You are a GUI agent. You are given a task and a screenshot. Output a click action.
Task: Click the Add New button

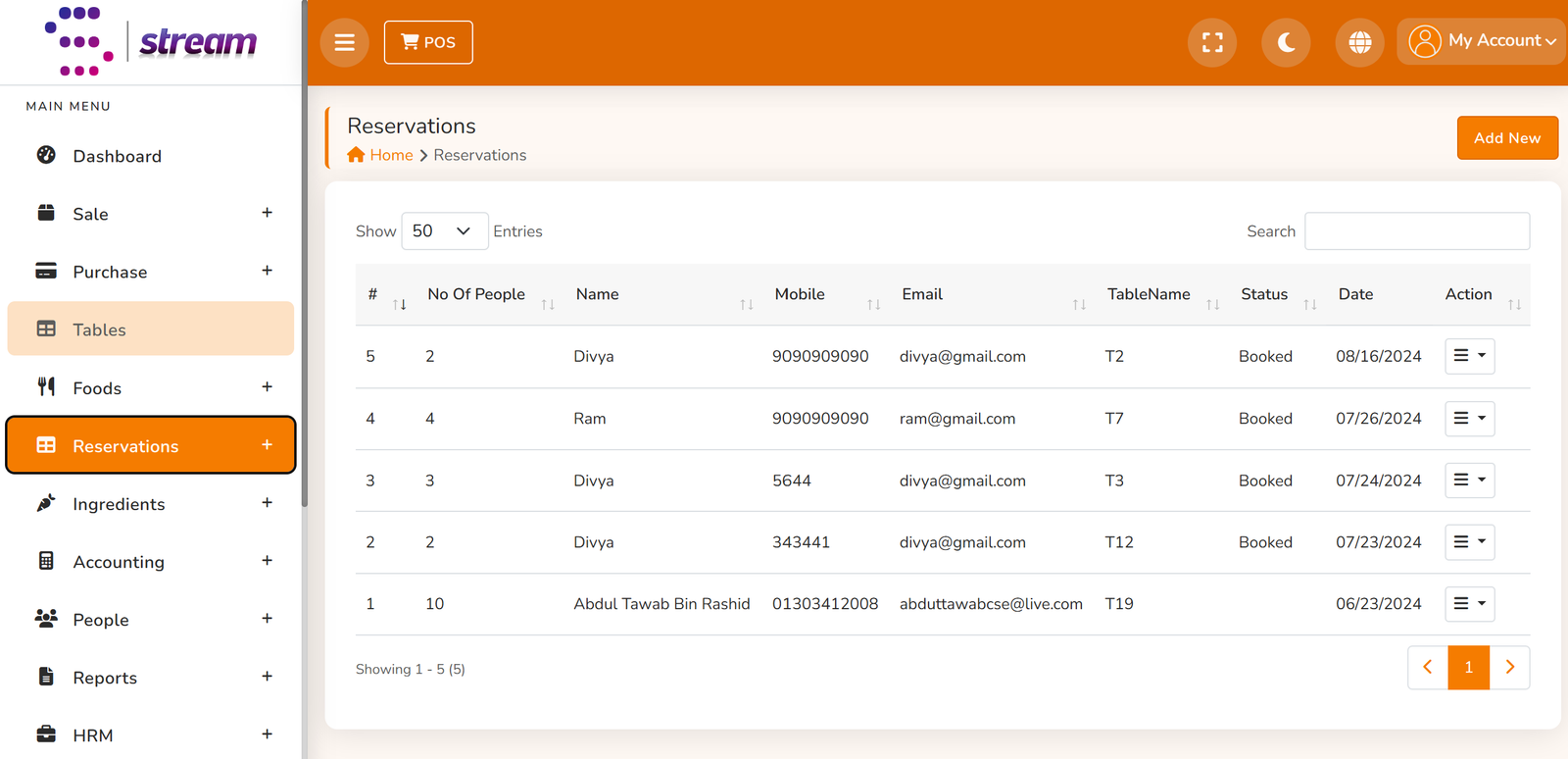(1507, 137)
